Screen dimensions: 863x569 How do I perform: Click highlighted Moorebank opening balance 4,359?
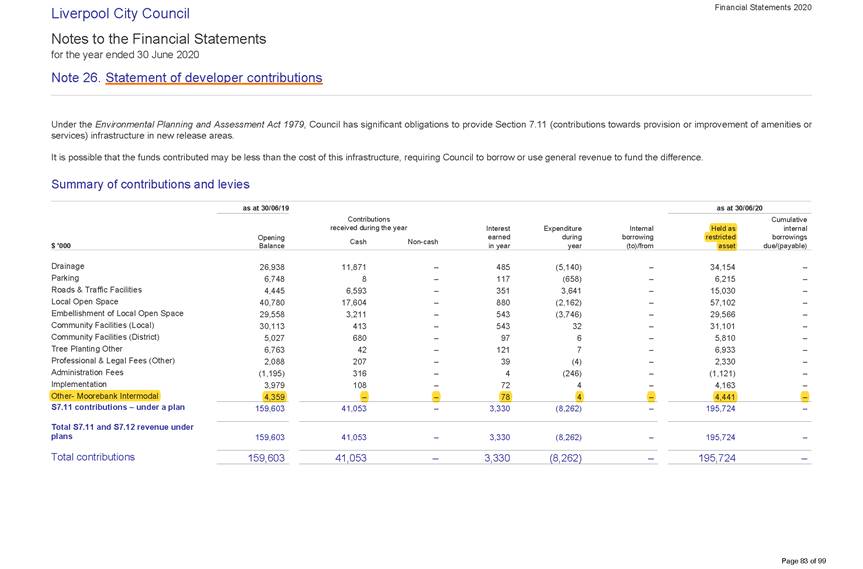click(274, 397)
